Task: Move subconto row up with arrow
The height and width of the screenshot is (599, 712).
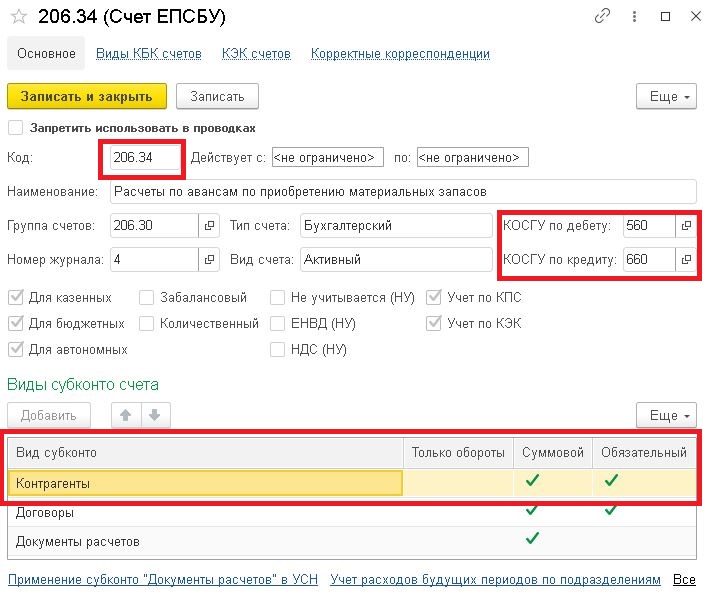Action: pos(126,415)
